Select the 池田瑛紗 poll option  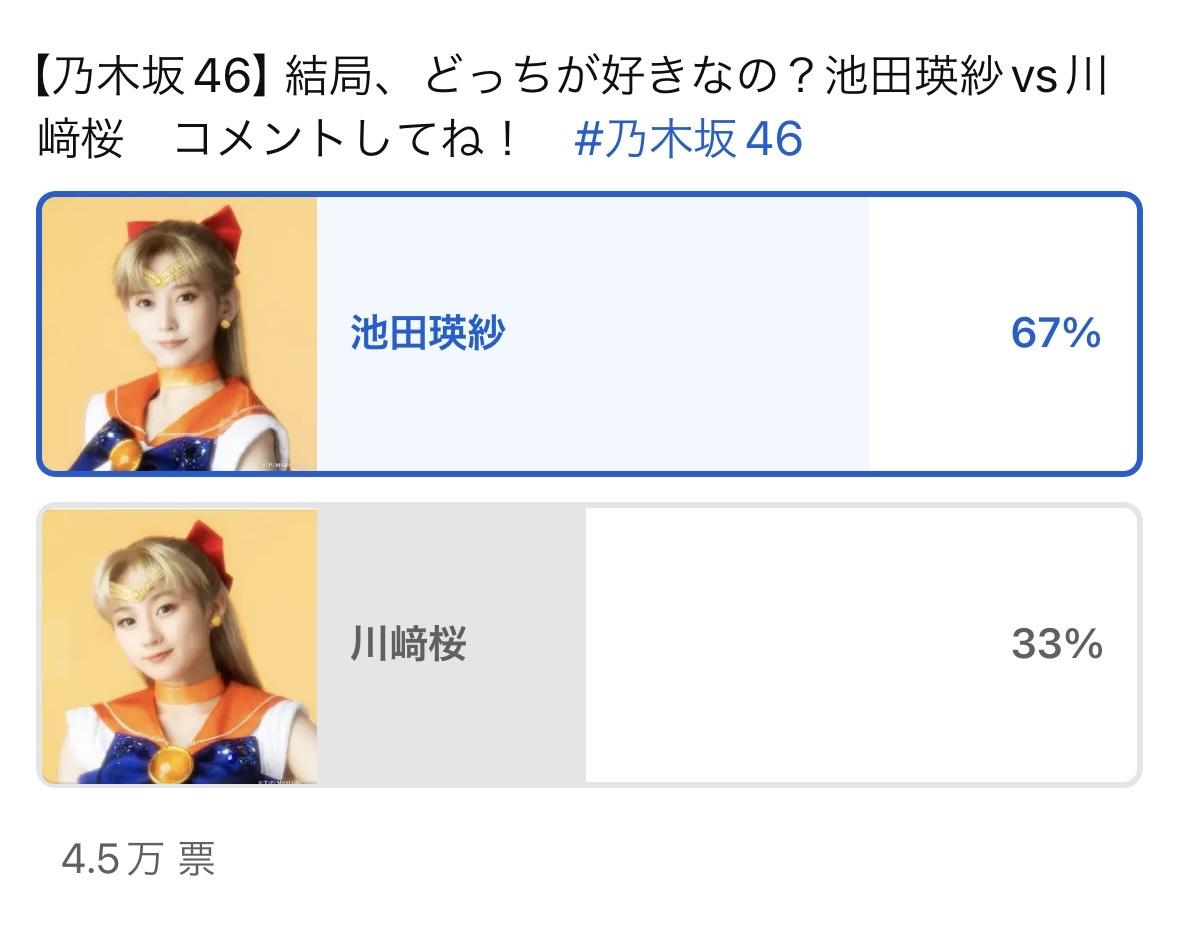coord(590,334)
